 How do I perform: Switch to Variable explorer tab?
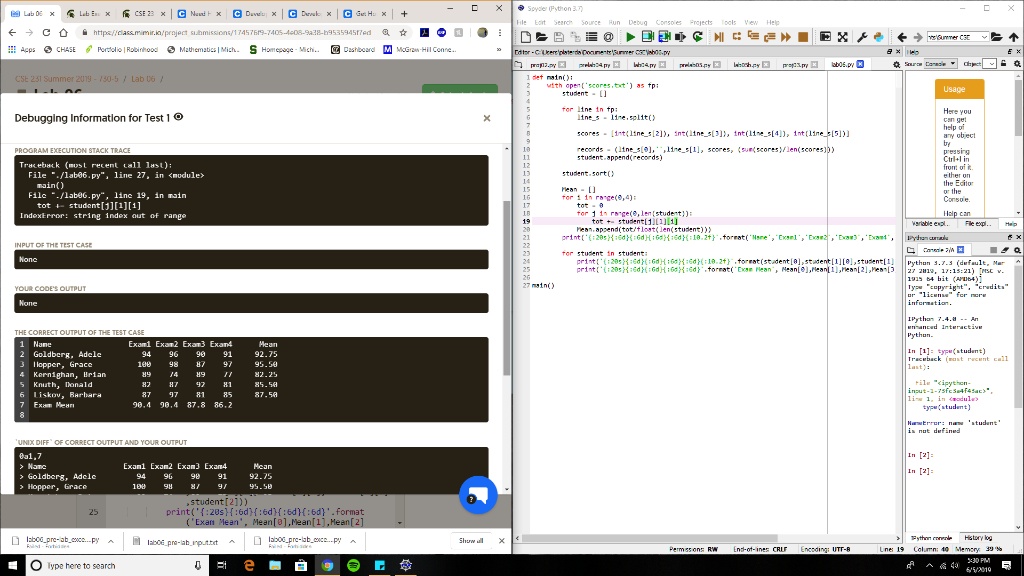[x=929, y=223]
